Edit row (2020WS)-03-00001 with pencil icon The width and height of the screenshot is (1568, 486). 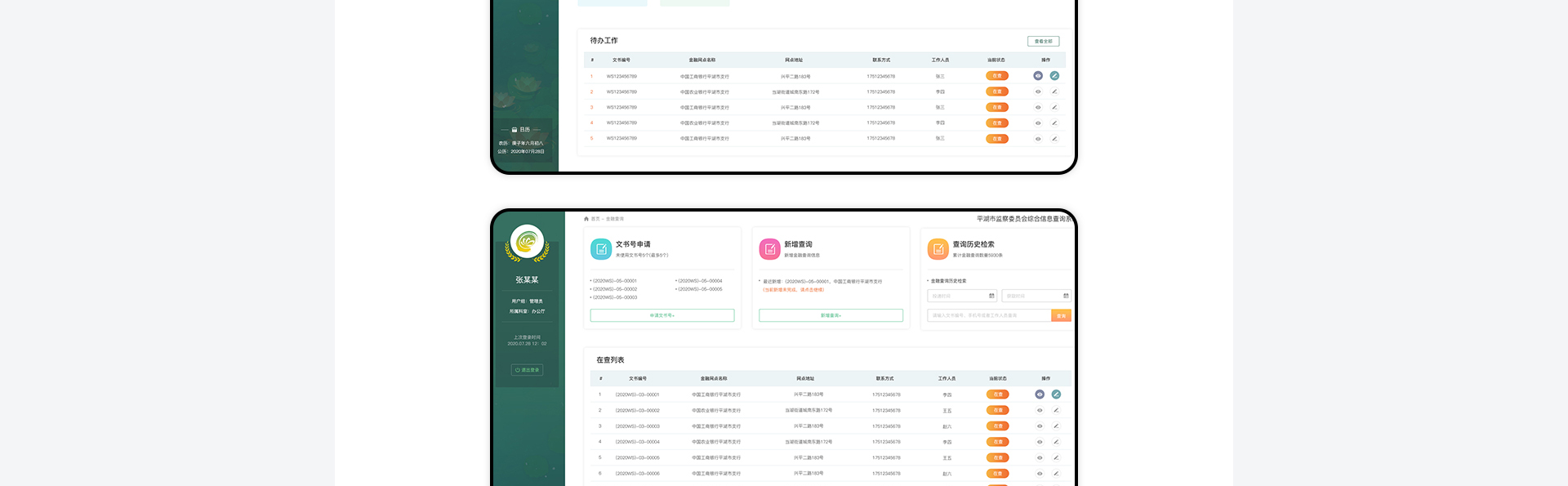(x=1056, y=395)
